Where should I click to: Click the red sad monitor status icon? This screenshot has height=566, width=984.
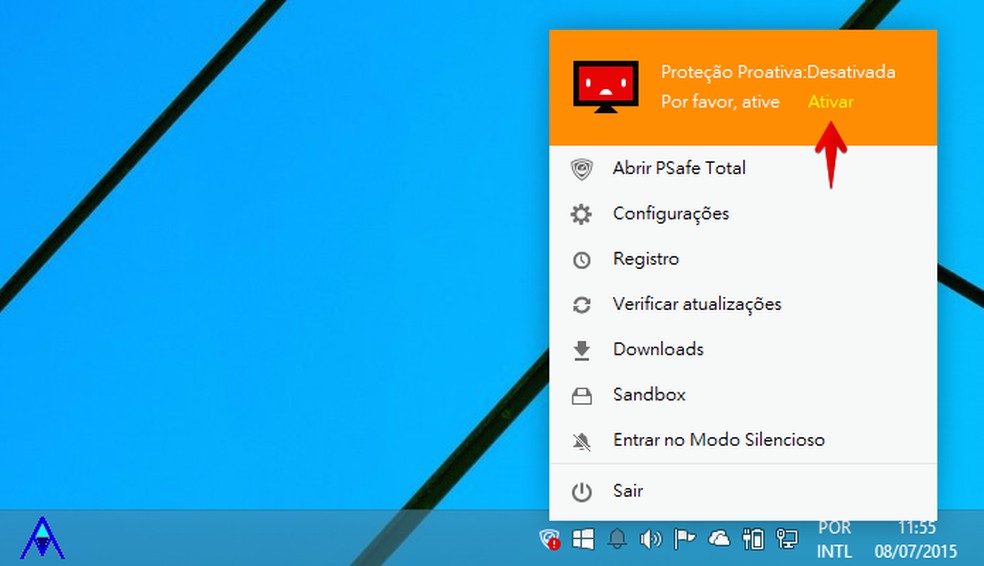coord(606,87)
